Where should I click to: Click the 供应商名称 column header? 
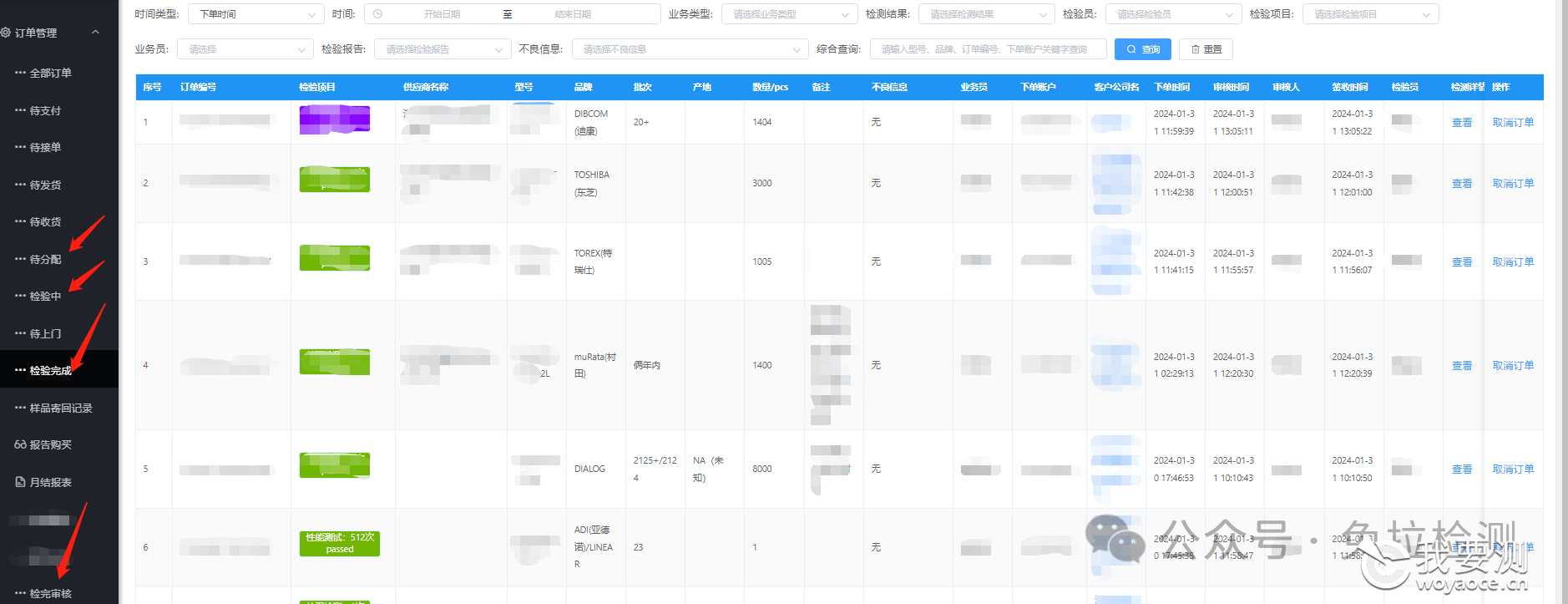(x=426, y=87)
